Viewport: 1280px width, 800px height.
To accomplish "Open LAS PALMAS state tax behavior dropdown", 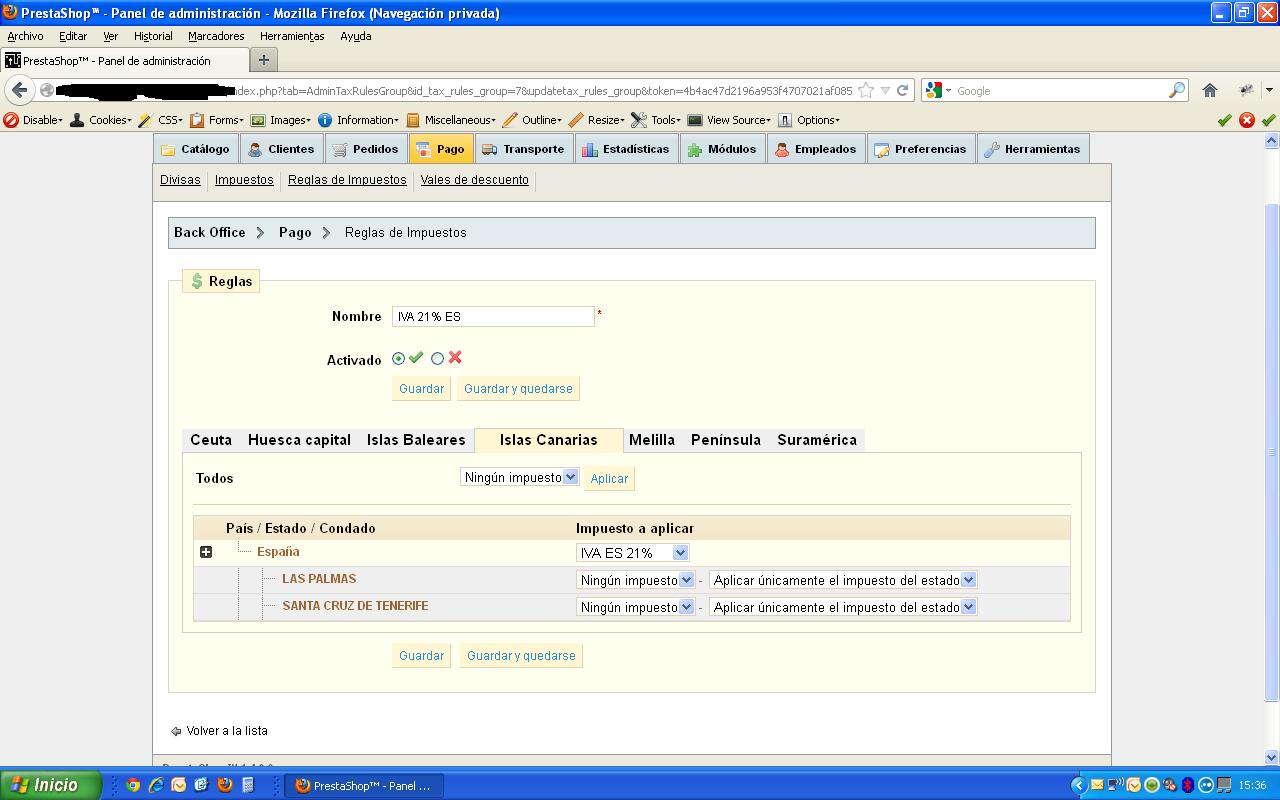I will (843, 580).
